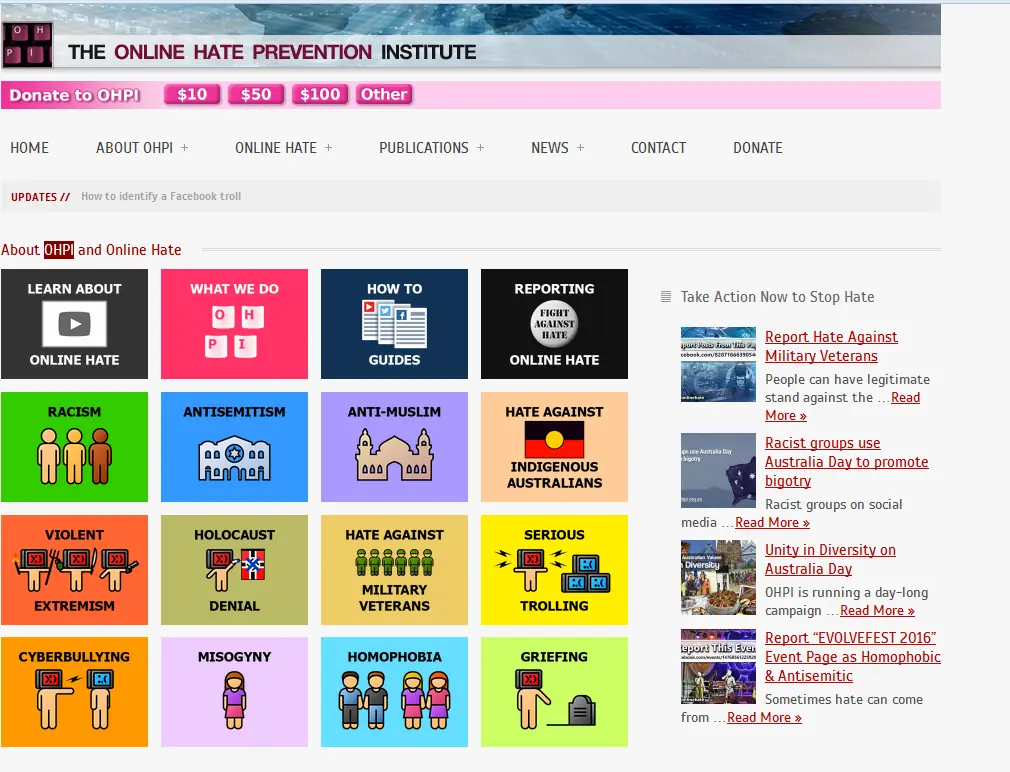This screenshot has width=1010, height=772.
Task: Expand the plus sign beside NEWS
Action: click(x=580, y=147)
